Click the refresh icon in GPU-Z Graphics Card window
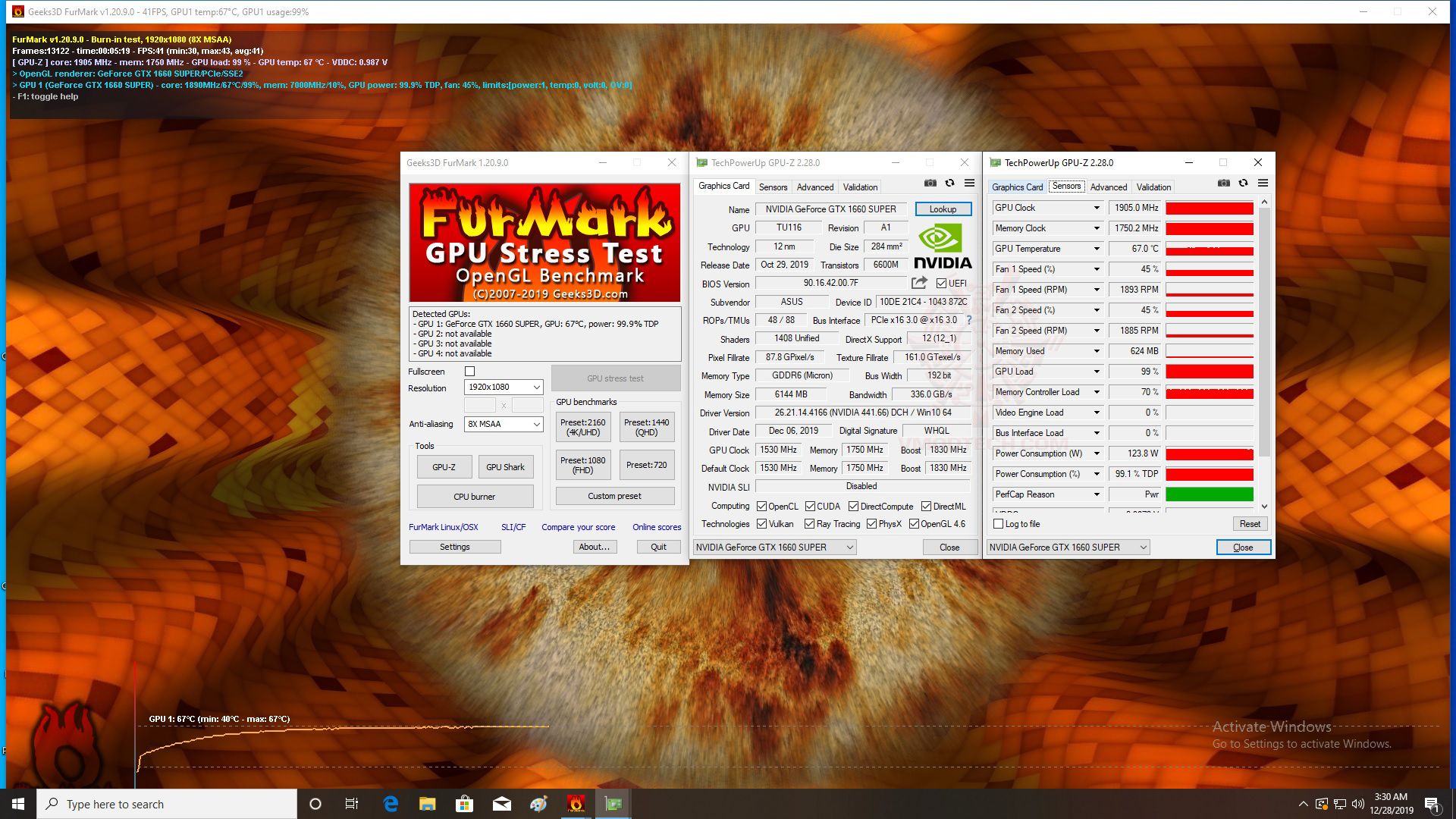Screen dimensions: 1456x819 [x=949, y=183]
